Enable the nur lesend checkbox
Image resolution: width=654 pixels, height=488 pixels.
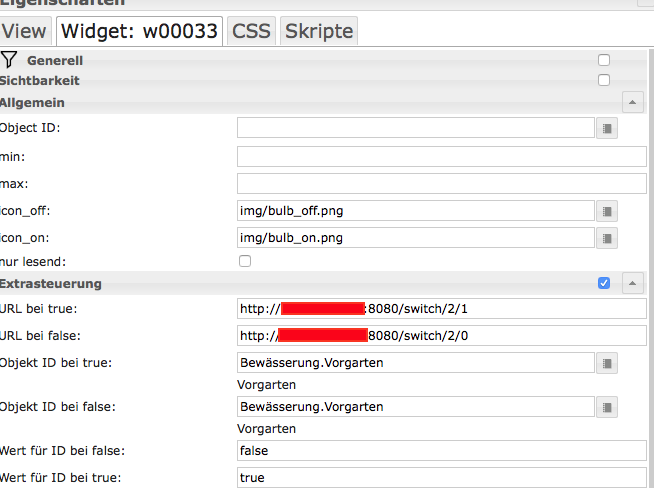click(245, 261)
